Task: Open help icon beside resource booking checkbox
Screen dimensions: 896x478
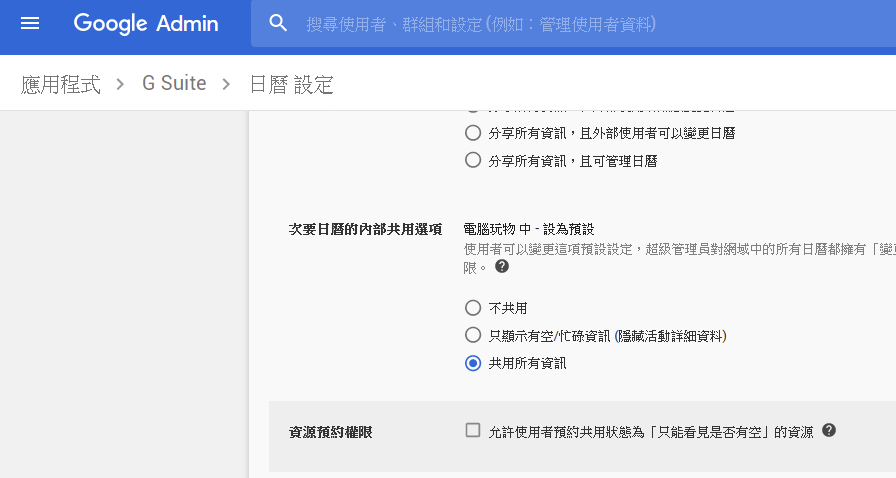Action: click(x=828, y=431)
